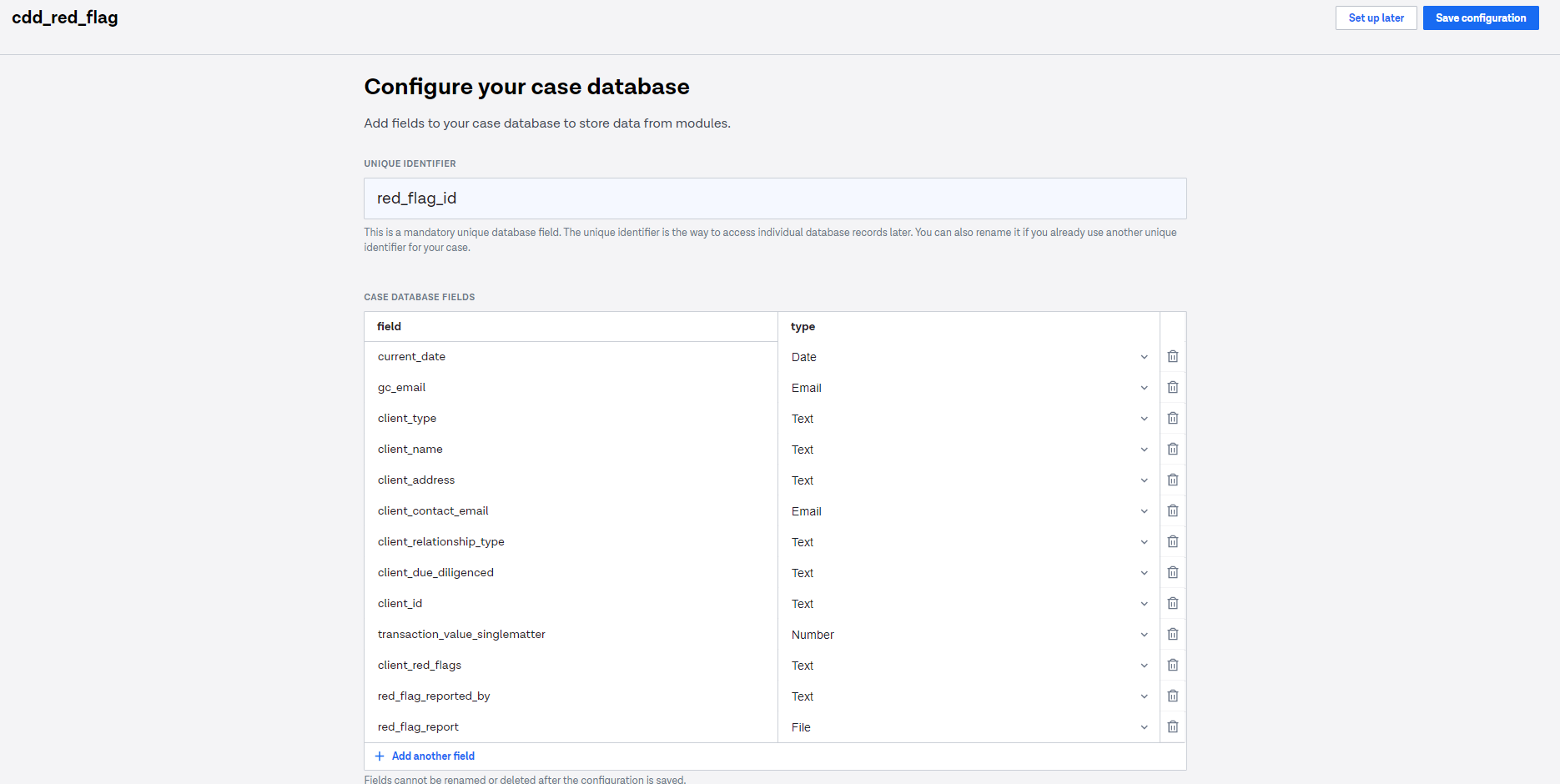Delete the red_flag_report field
The height and width of the screenshot is (784, 1560).
pos(1173,726)
